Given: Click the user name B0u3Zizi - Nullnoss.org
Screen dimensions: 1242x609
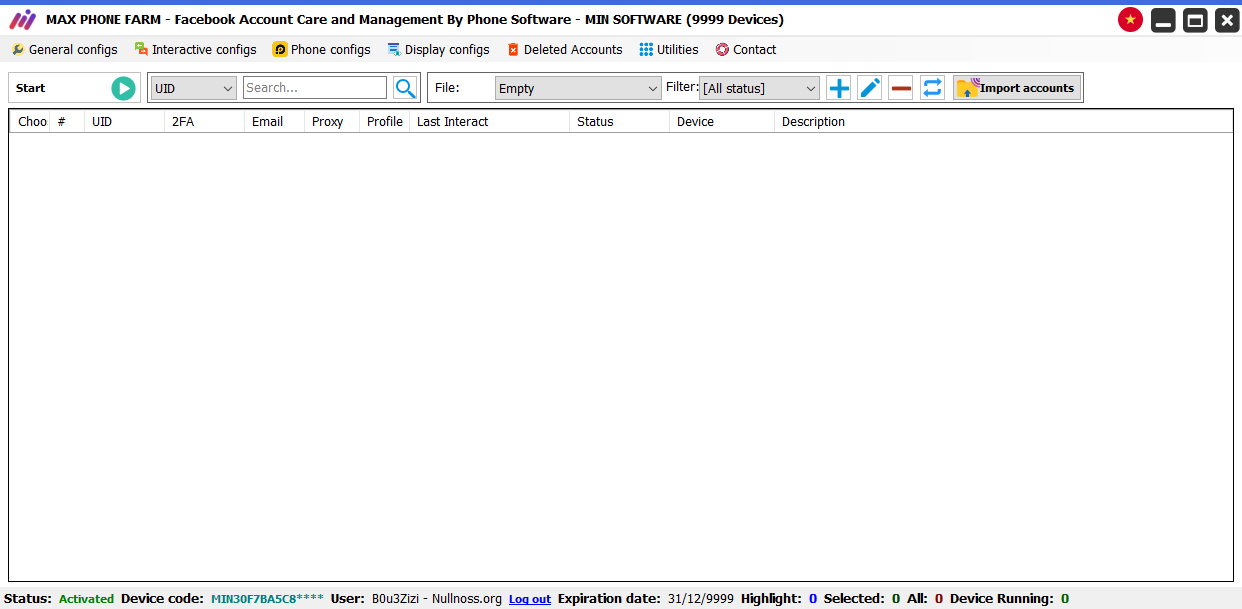Looking at the screenshot, I should pos(437,599).
